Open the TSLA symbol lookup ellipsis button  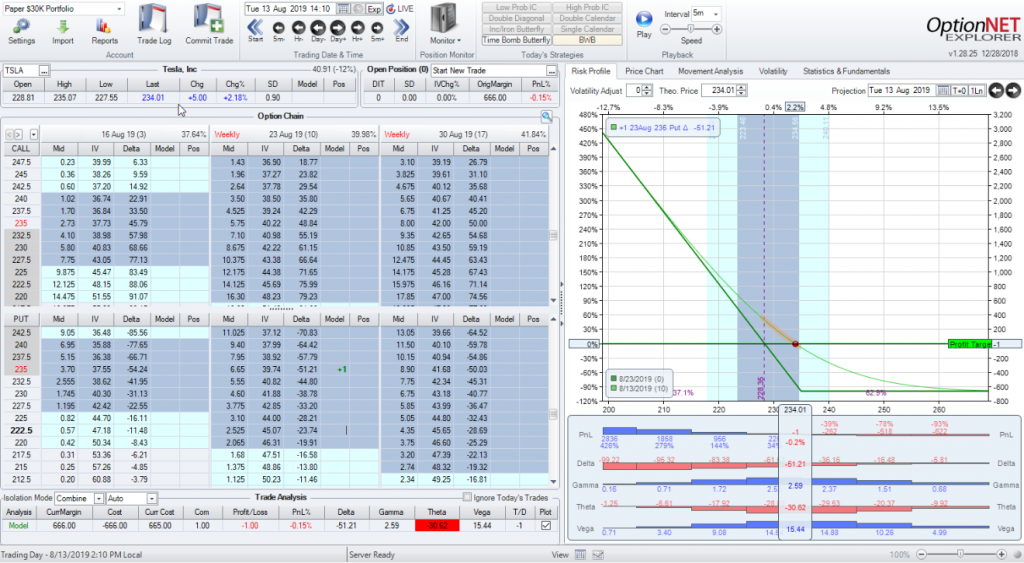44,71
